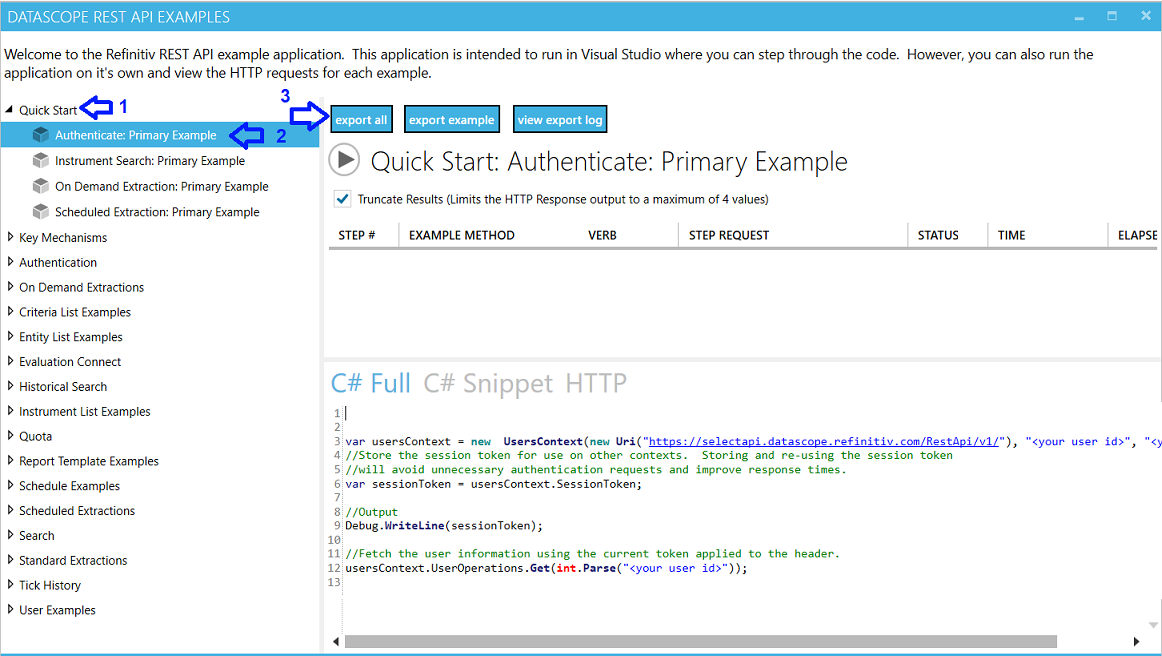Screen dimensions: 1162x656
Task: Expand the User Examples arrow
Action: tap(10, 610)
